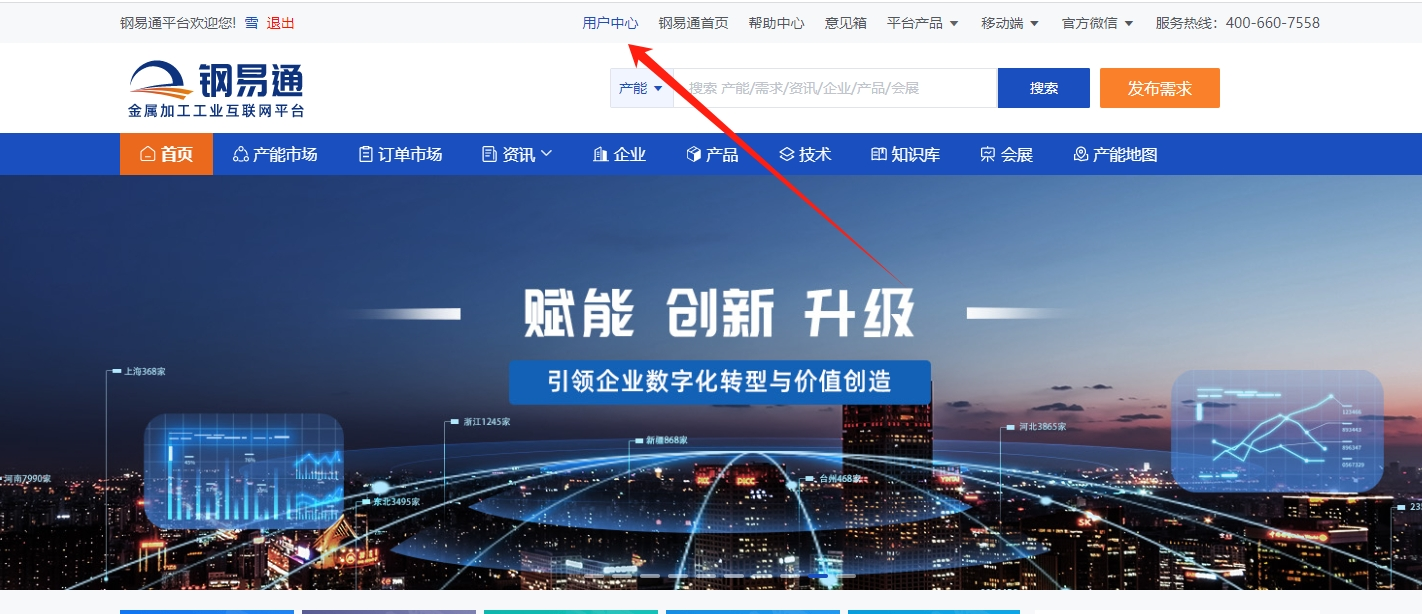This screenshot has width=1422, height=614.
Task: Click the 钢易通 logo
Action: 215,90
